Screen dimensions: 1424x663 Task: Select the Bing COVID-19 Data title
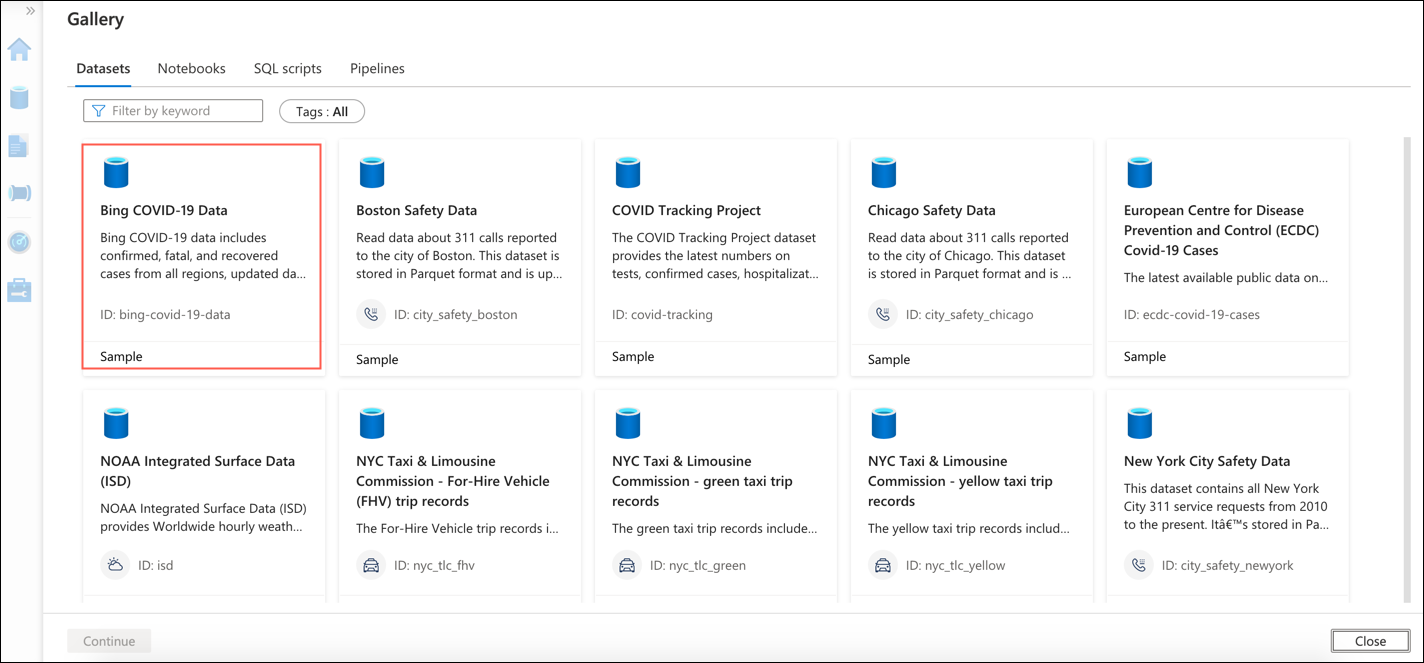click(x=164, y=211)
